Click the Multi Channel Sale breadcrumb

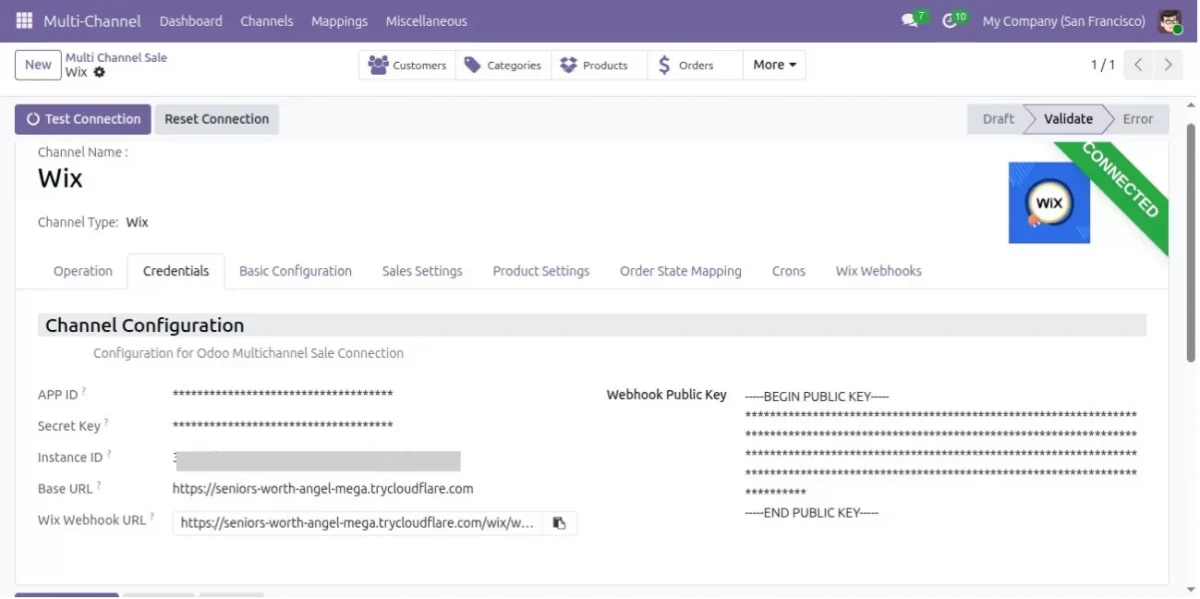pyautogui.click(x=116, y=58)
